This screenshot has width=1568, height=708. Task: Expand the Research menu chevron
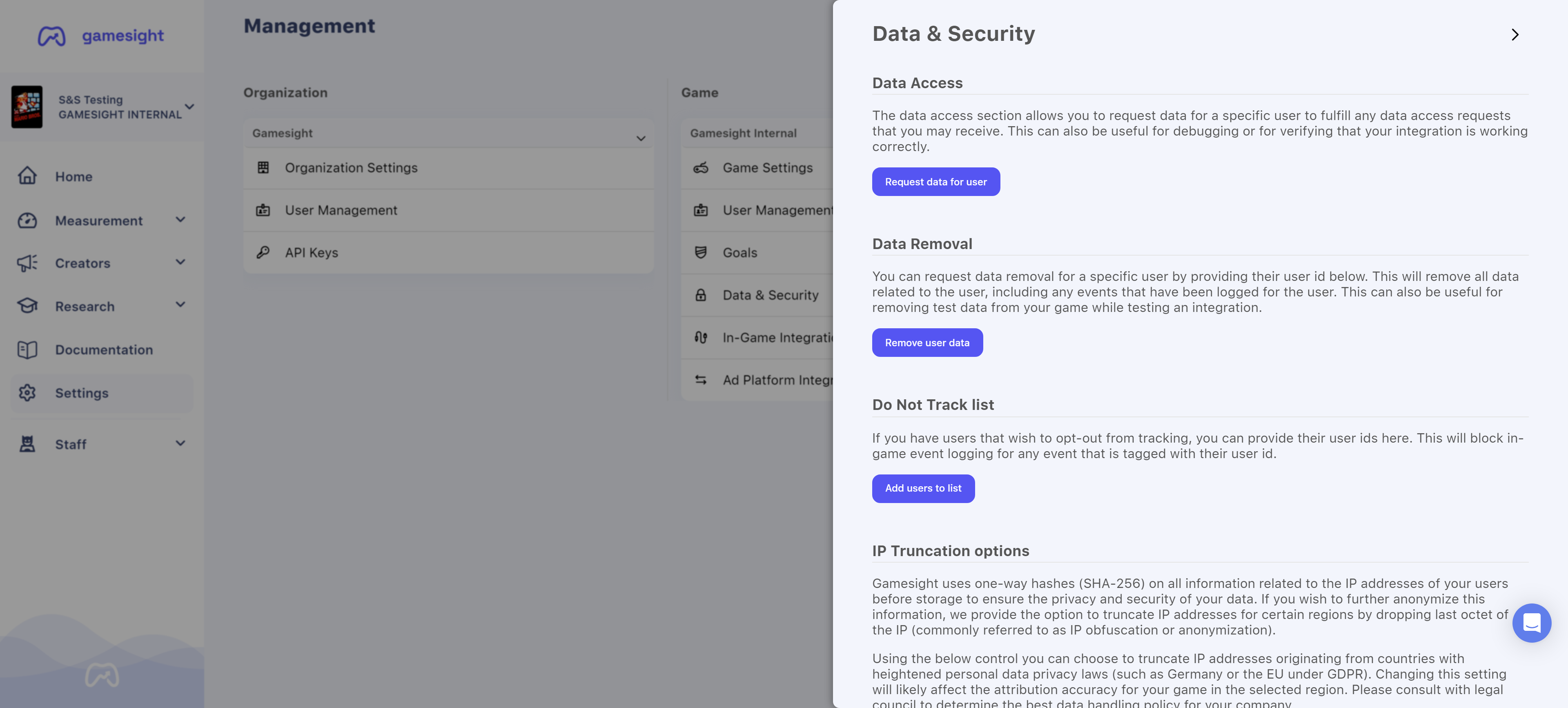(180, 305)
